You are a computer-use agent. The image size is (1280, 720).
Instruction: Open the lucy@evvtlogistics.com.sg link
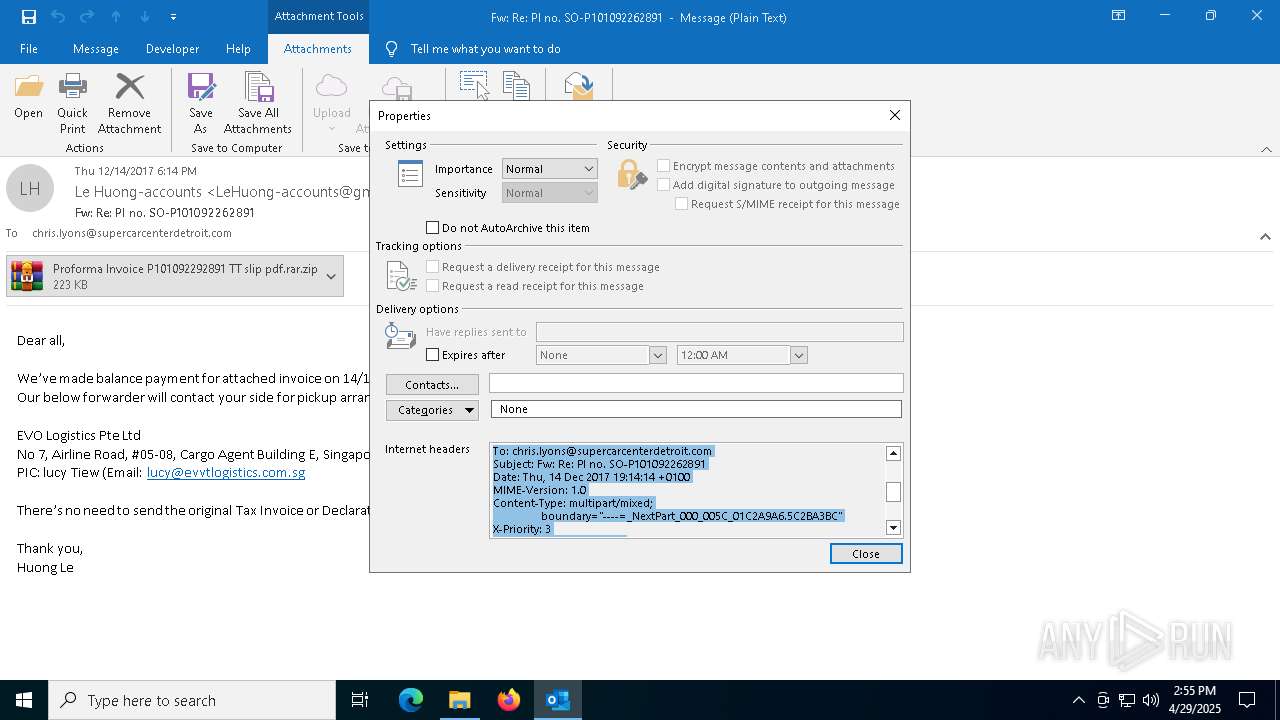226,472
